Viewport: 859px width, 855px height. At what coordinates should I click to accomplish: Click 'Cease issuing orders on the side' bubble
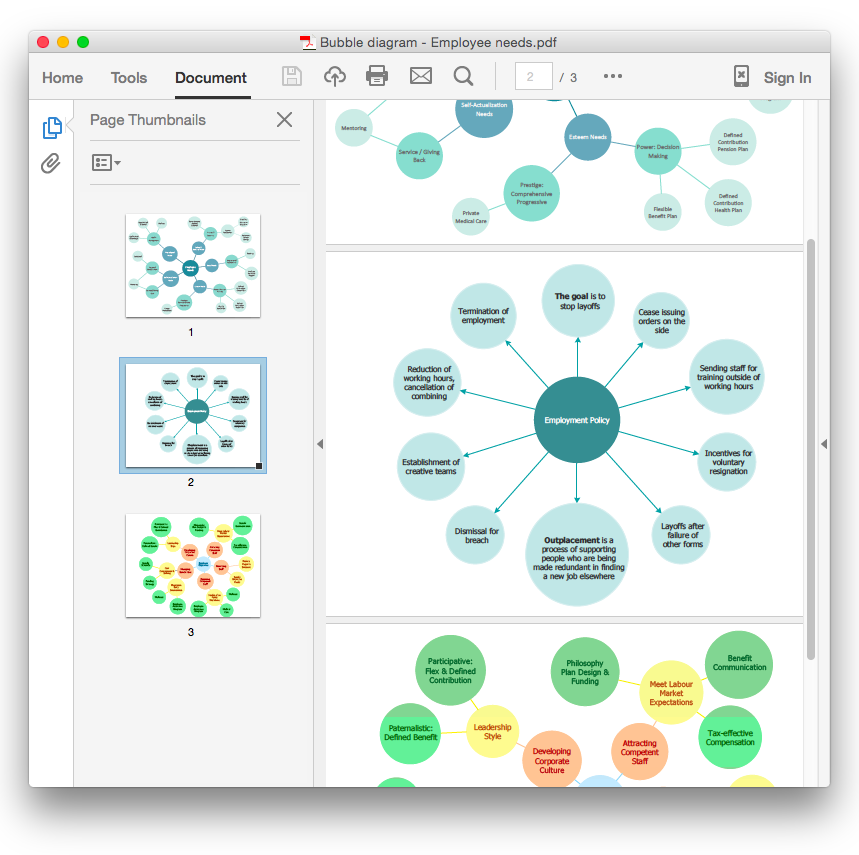click(661, 321)
